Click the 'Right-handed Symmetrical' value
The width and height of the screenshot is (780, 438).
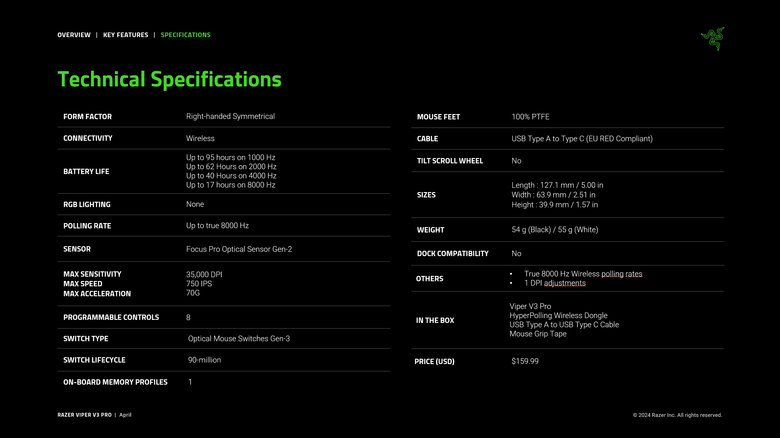click(230, 116)
